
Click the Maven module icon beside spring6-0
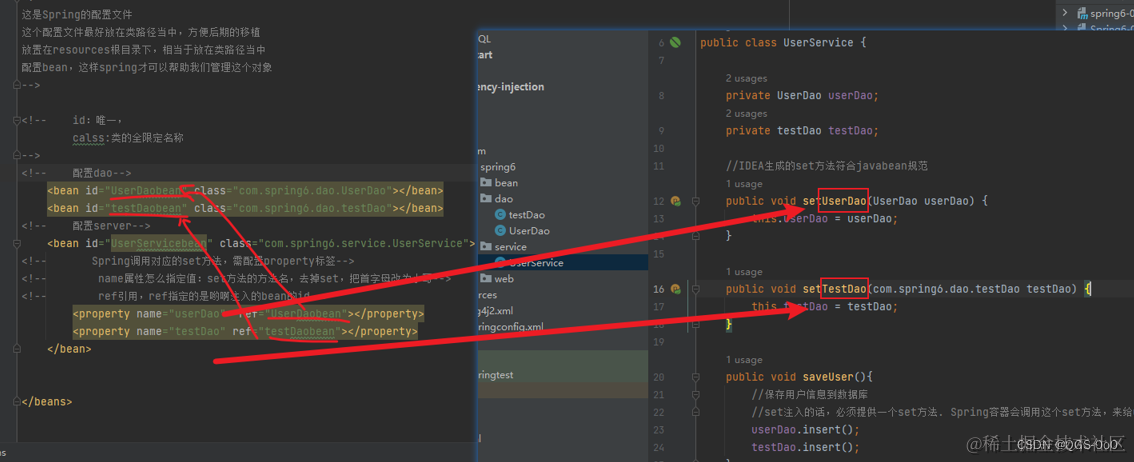pos(1083,13)
